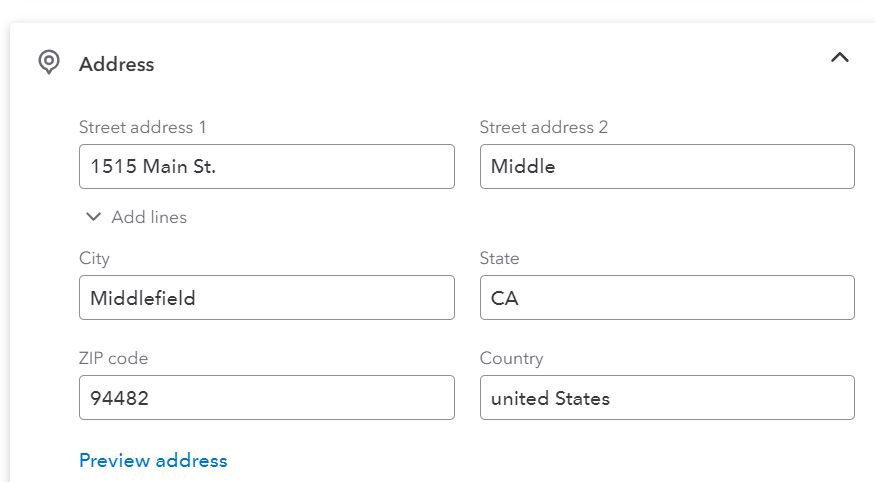
Task: Expand the Add lines chevron
Action: pos(93,217)
